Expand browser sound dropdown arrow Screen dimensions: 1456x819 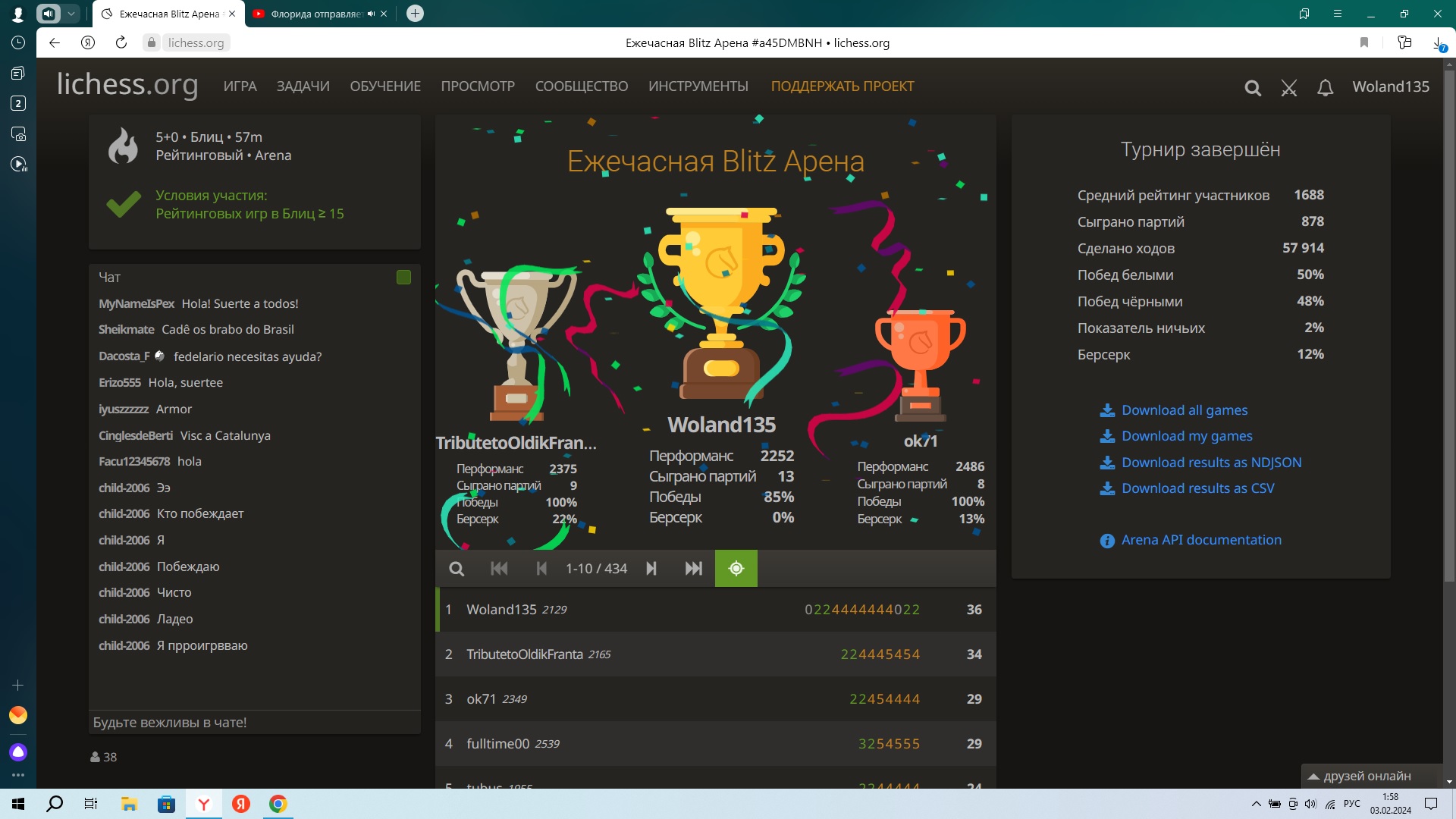pos(71,14)
